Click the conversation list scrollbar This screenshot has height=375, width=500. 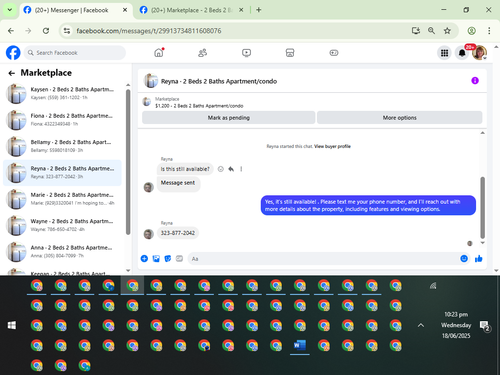[x=128, y=162]
